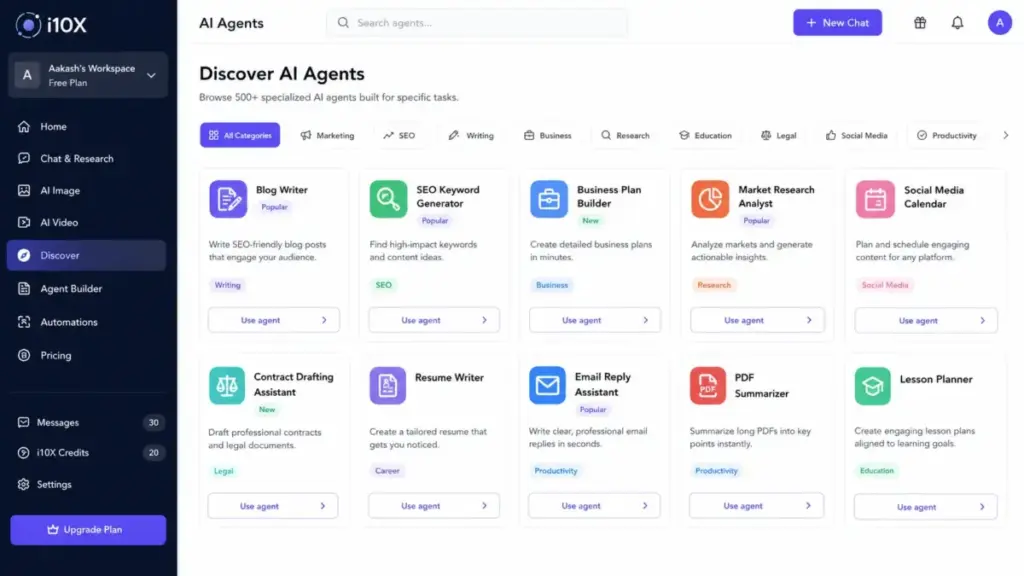Click the Search agents input field
The width and height of the screenshot is (1024, 576).
pyautogui.click(x=477, y=23)
